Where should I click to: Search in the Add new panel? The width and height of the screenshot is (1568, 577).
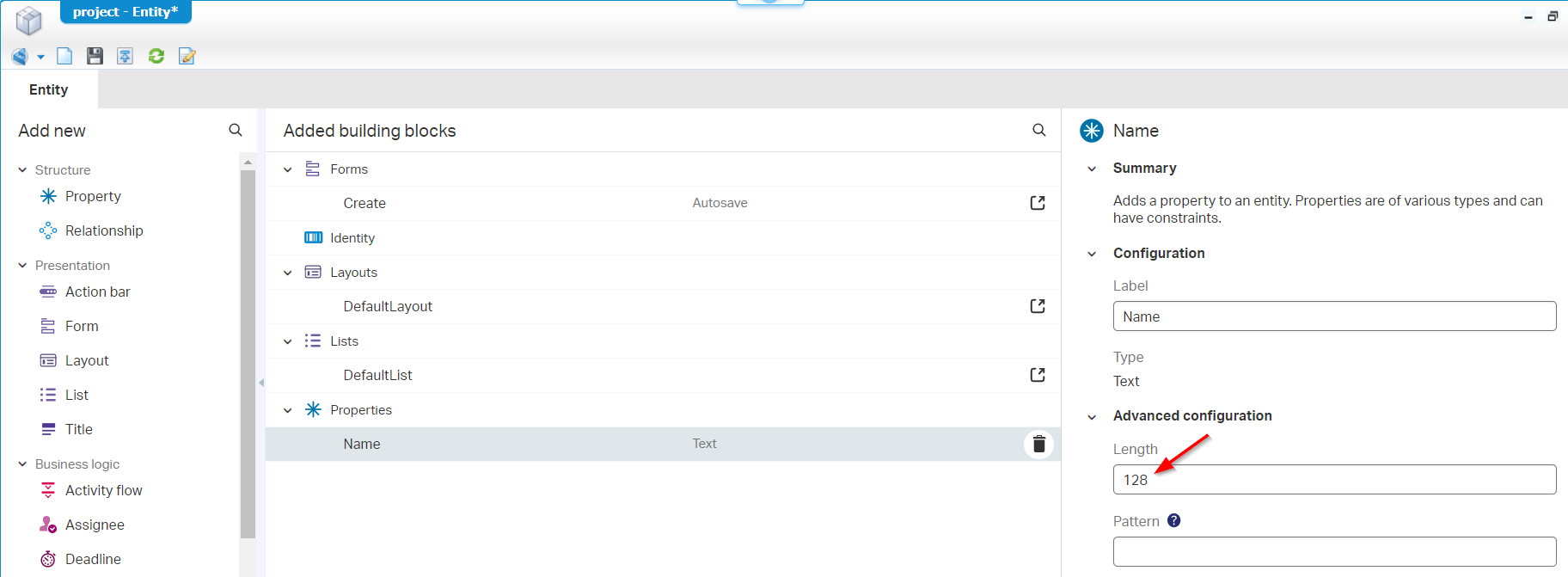(236, 130)
